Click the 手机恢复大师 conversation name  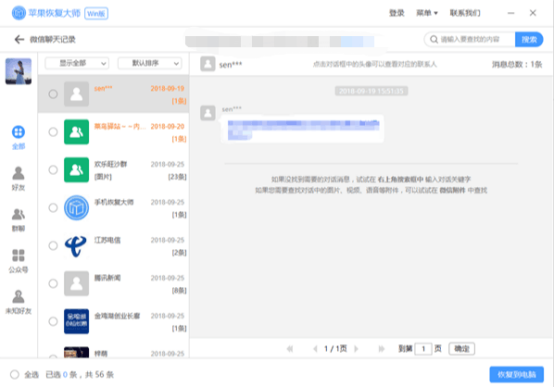(114, 202)
